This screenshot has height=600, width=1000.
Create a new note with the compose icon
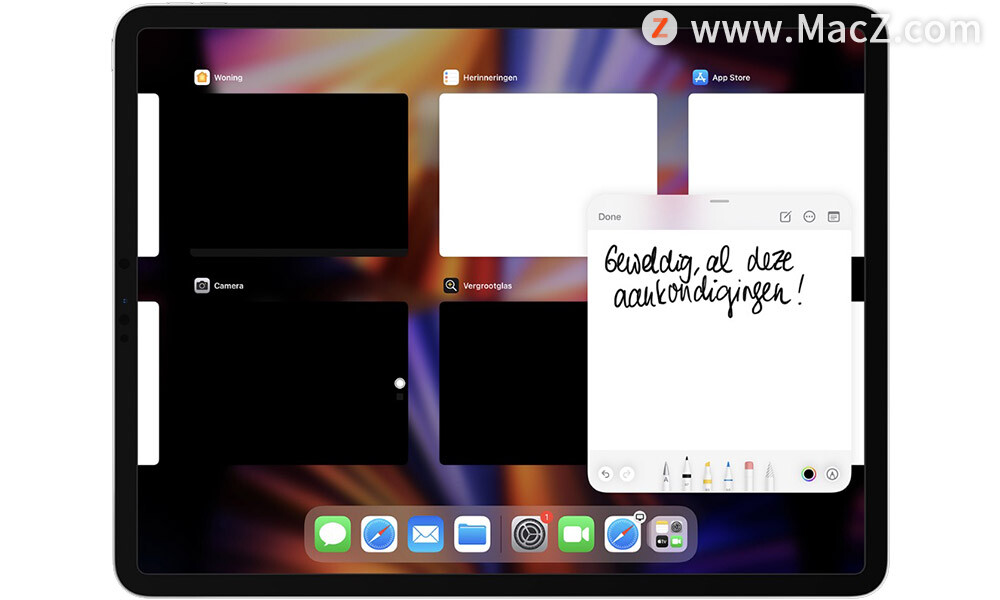[x=785, y=217]
